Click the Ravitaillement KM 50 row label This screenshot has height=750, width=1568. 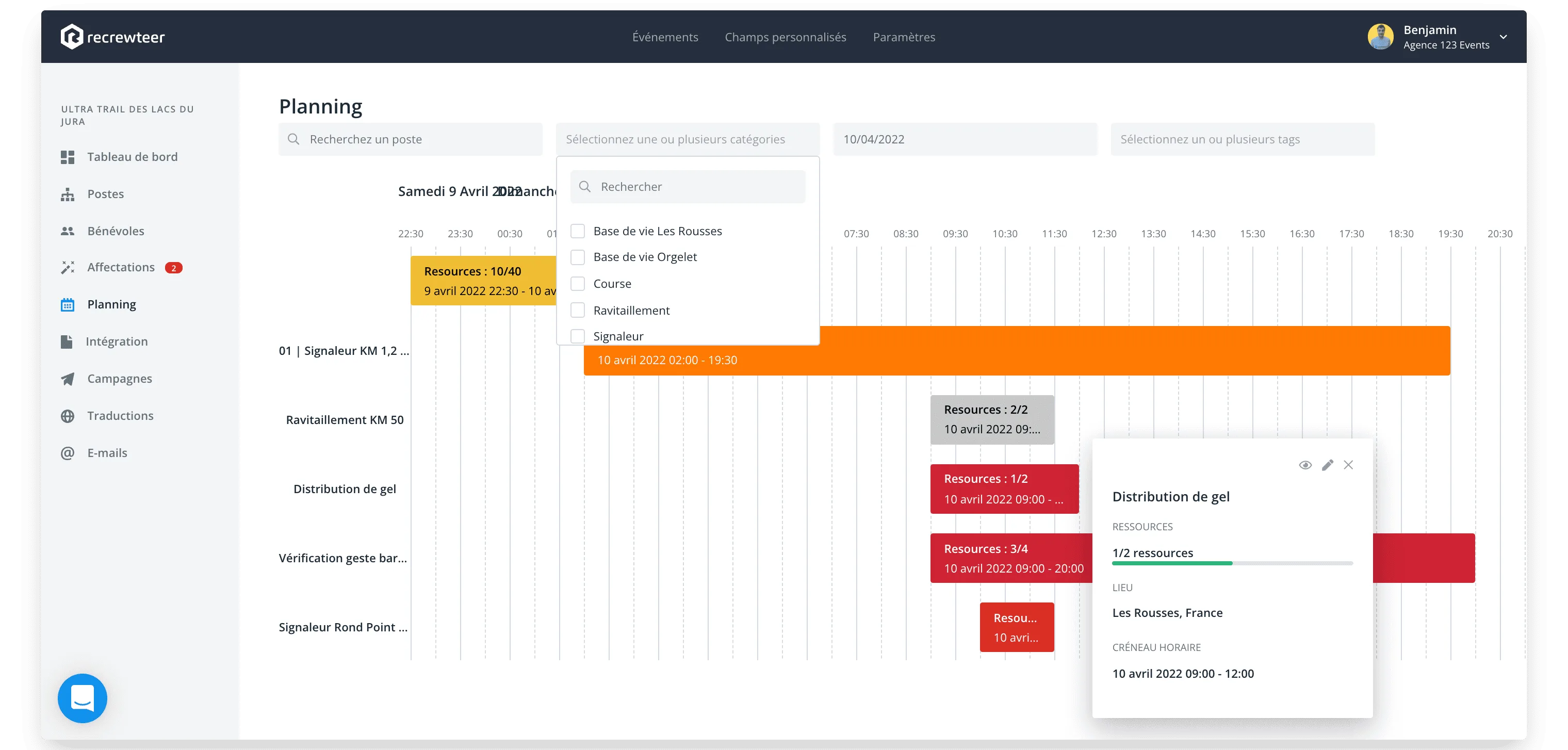point(345,420)
